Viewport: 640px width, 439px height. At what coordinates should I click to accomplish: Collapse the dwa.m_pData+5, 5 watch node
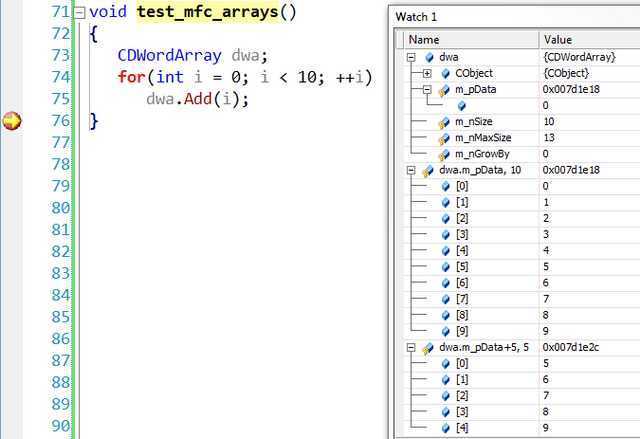[x=411, y=348]
